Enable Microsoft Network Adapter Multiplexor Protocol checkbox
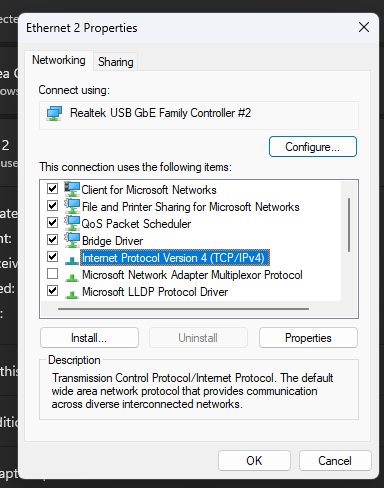This screenshot has height=488, width=384. pos(52,274)
